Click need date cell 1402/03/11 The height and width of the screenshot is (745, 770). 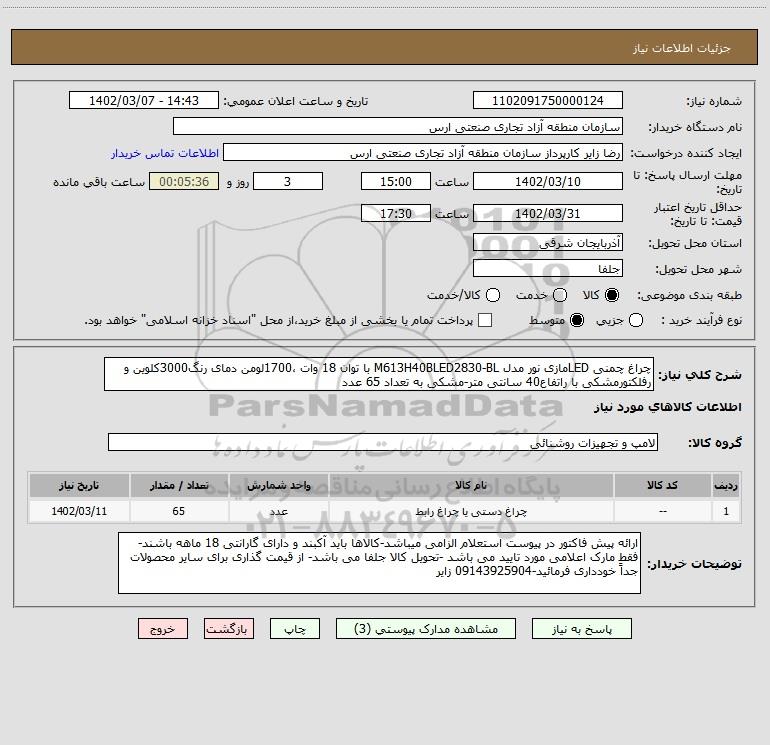[x=79, y=511]
